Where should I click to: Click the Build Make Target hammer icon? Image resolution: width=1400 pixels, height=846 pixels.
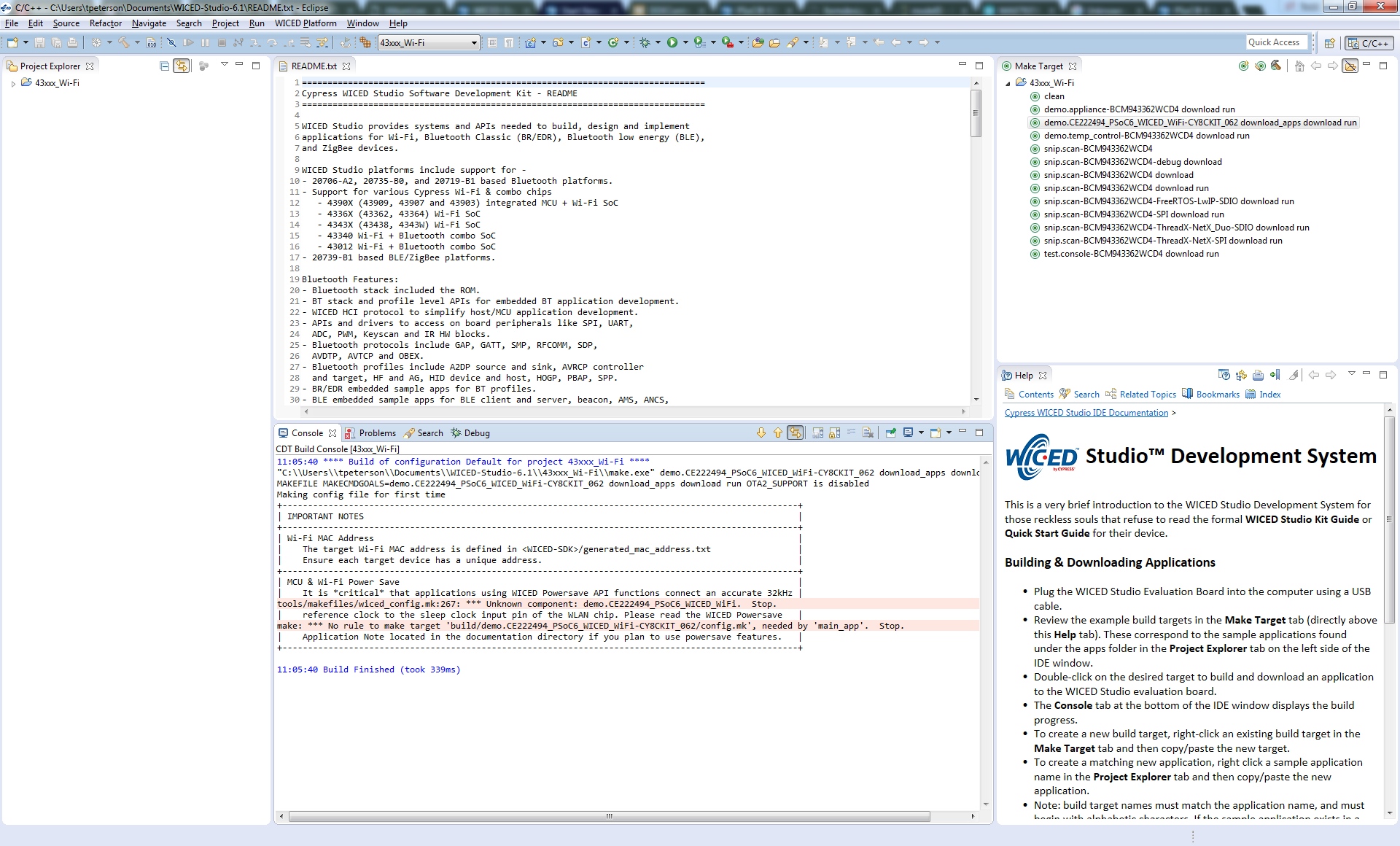[x=1276, y=66]
